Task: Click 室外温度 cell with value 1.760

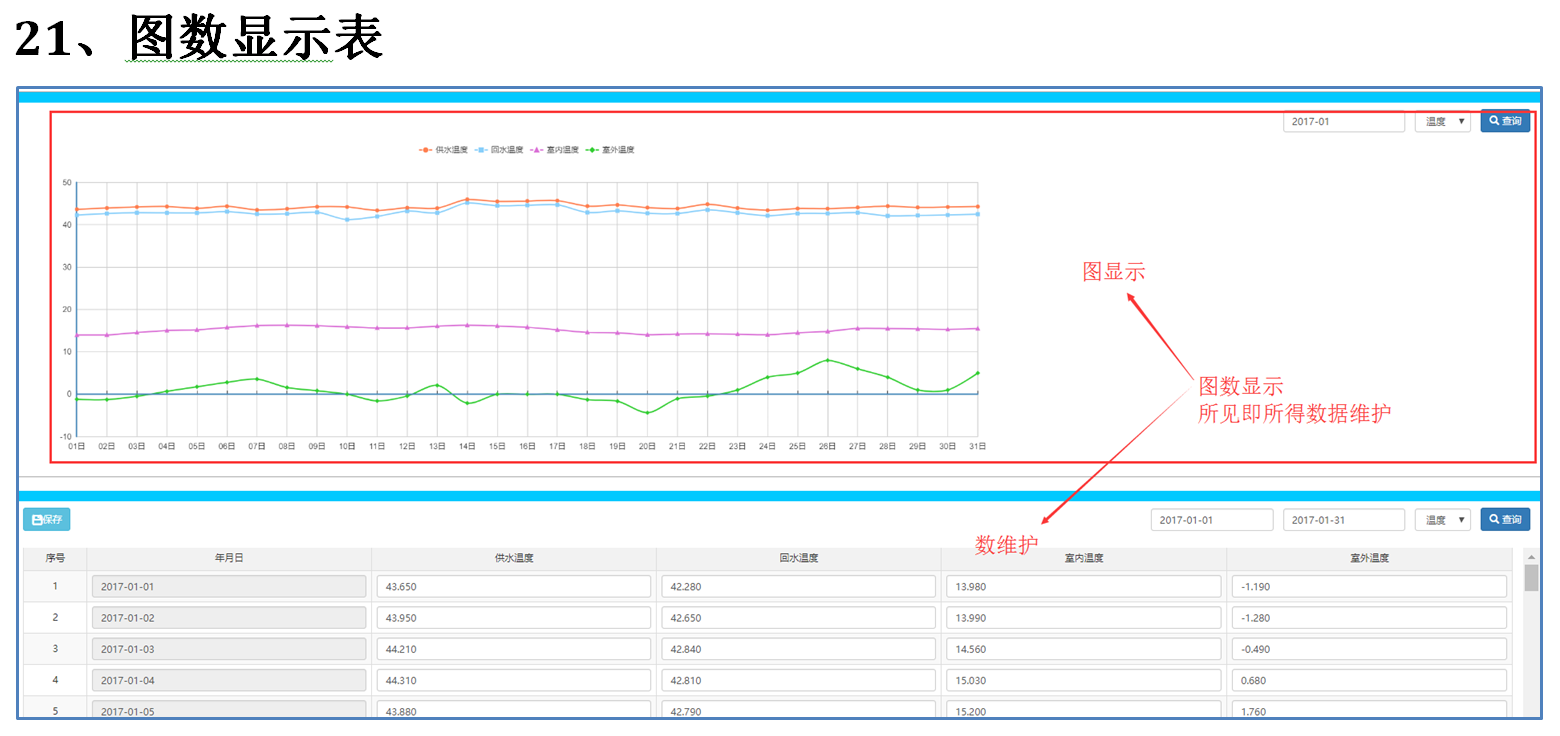Action: click(x=1369, y=710)
